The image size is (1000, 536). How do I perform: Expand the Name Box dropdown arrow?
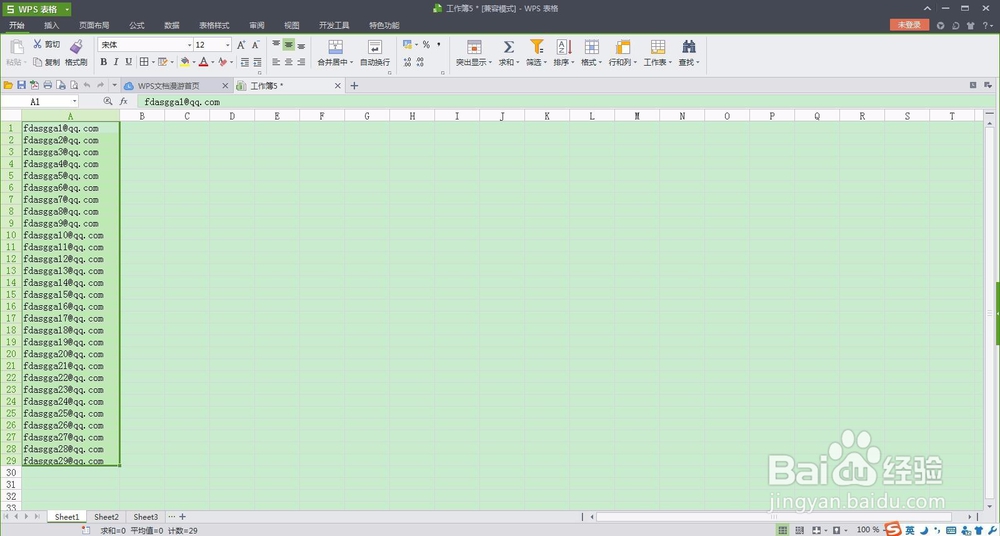tap(75, 101)
